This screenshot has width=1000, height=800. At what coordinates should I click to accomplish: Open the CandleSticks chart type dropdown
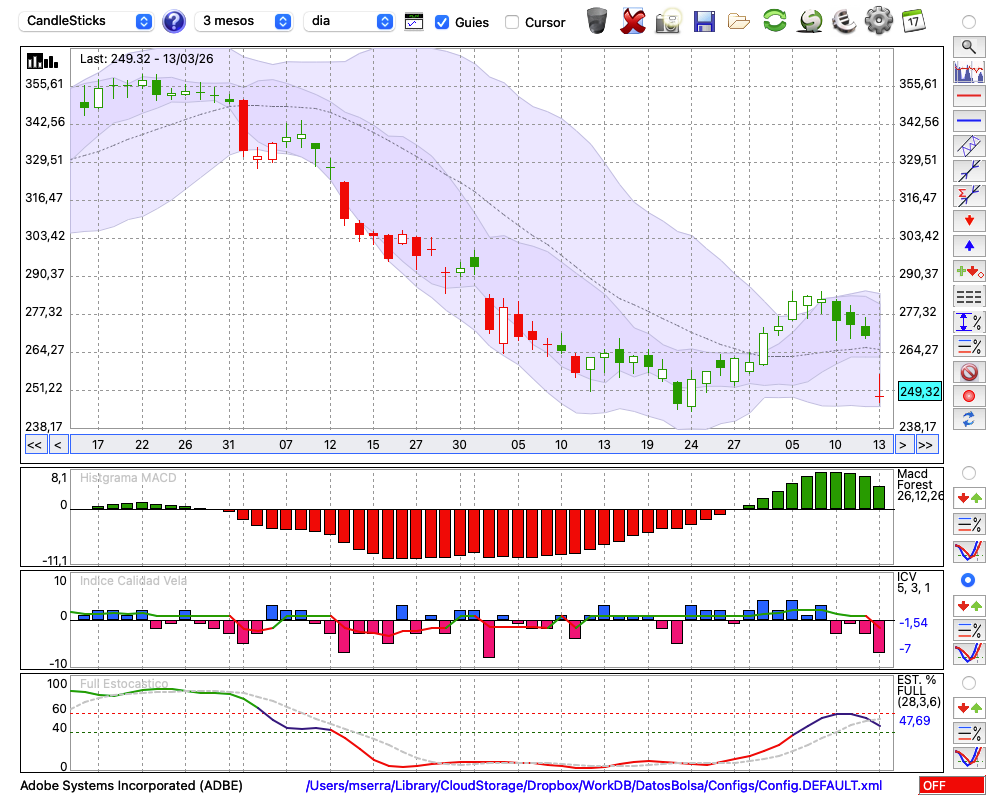[x=86, y=21]
